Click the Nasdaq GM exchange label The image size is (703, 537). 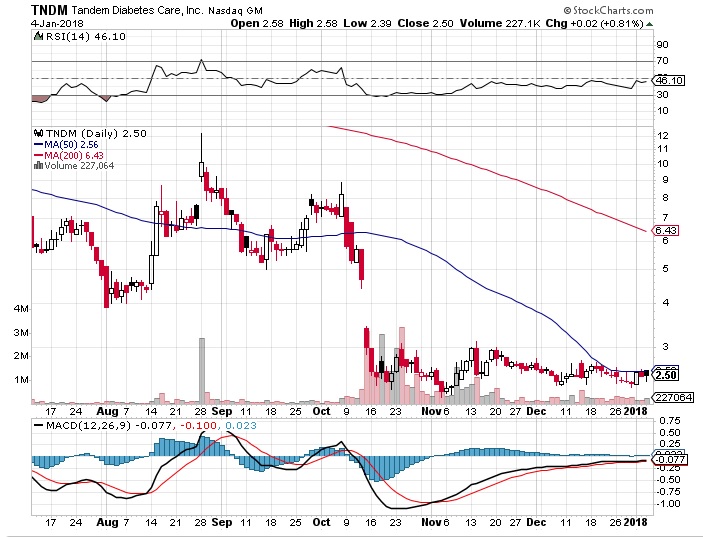pos(235,10)
